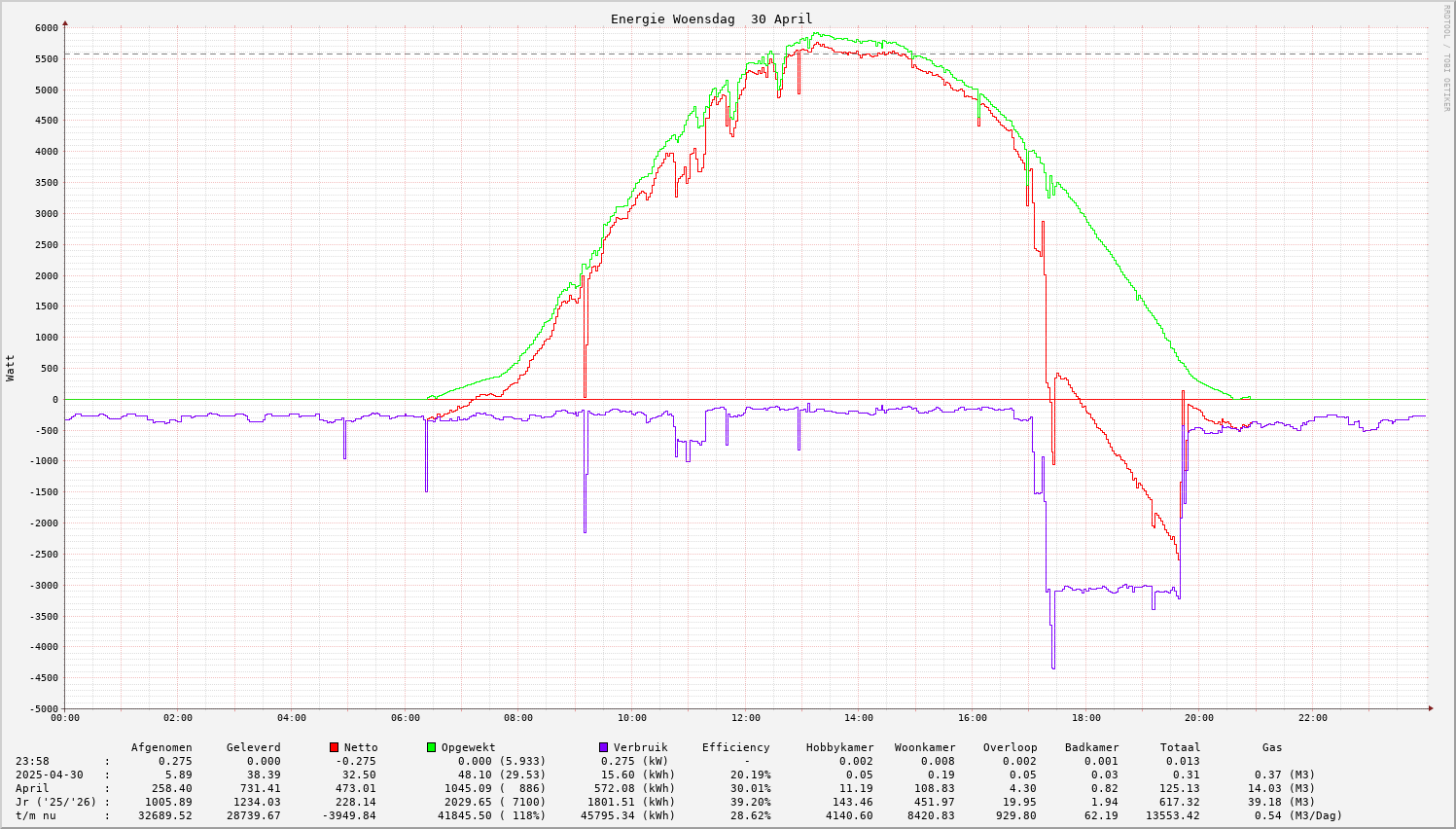Click the red Netto legend swatch
Image resolution: width=1456 pixels, height=829 pixels.
(x=335, y=747)
